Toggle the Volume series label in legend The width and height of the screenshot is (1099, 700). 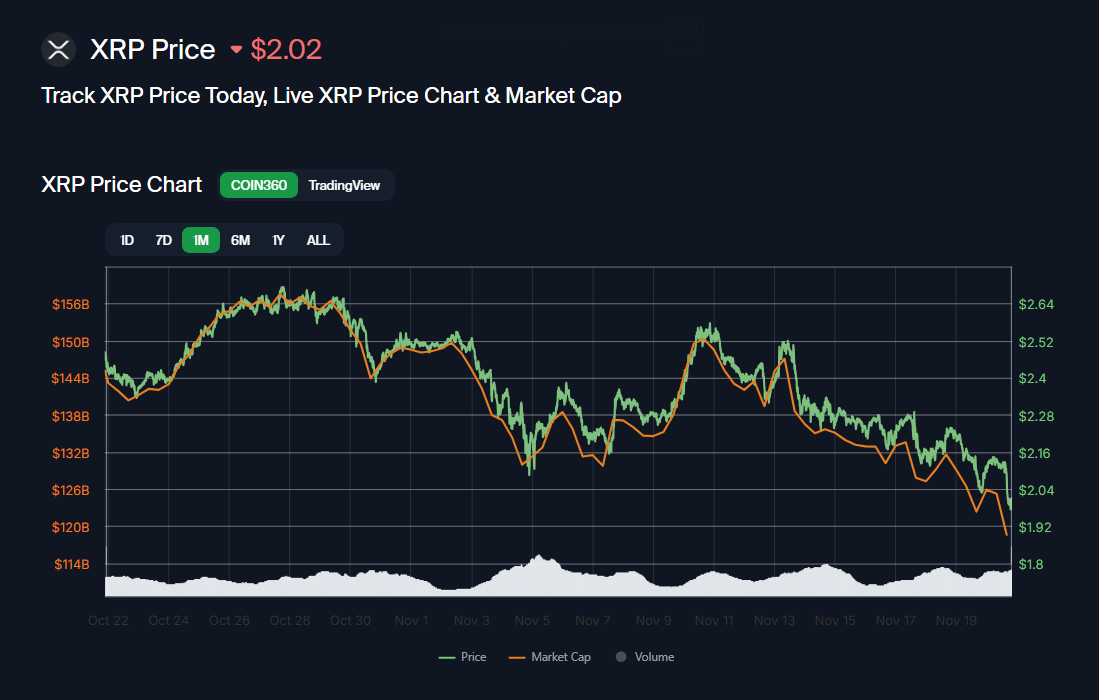coord(654,657)
